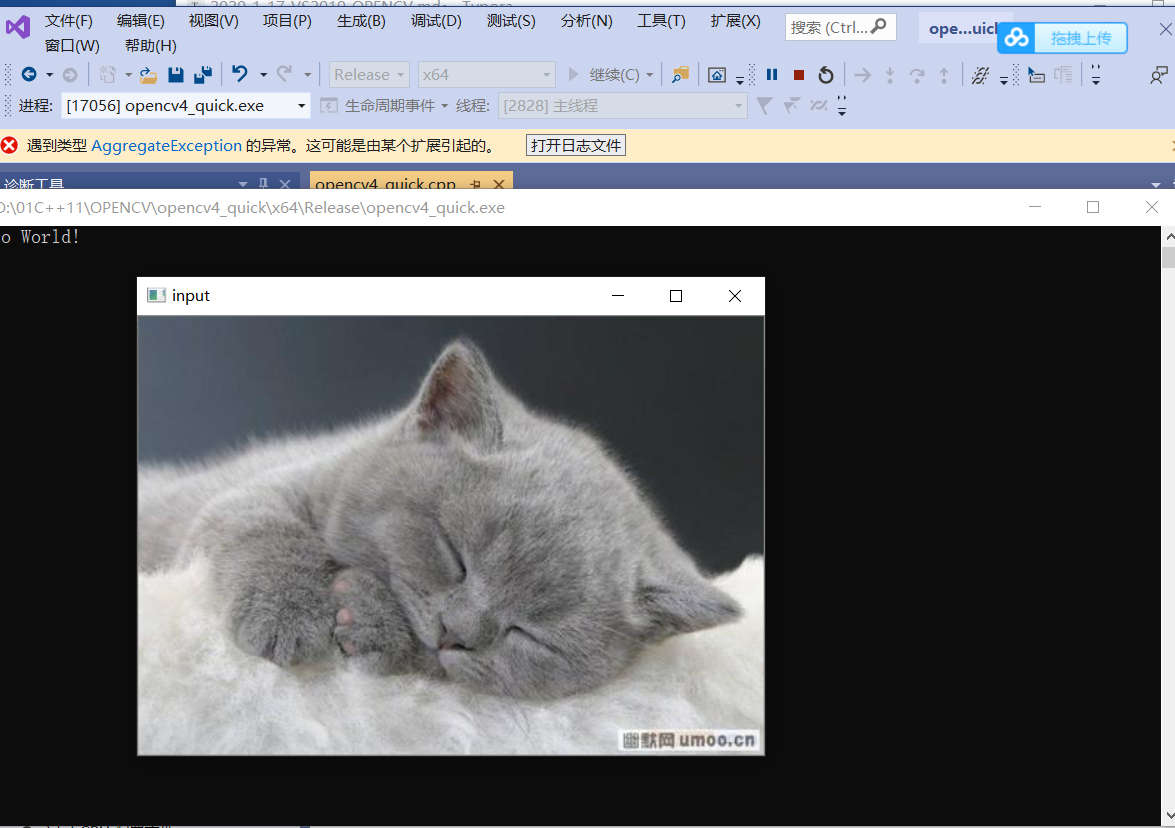The height and width of the screenshot is (828, 1175).
Task: Click the funnel icon just right of the thread dropdown
Action: [764, 106]
